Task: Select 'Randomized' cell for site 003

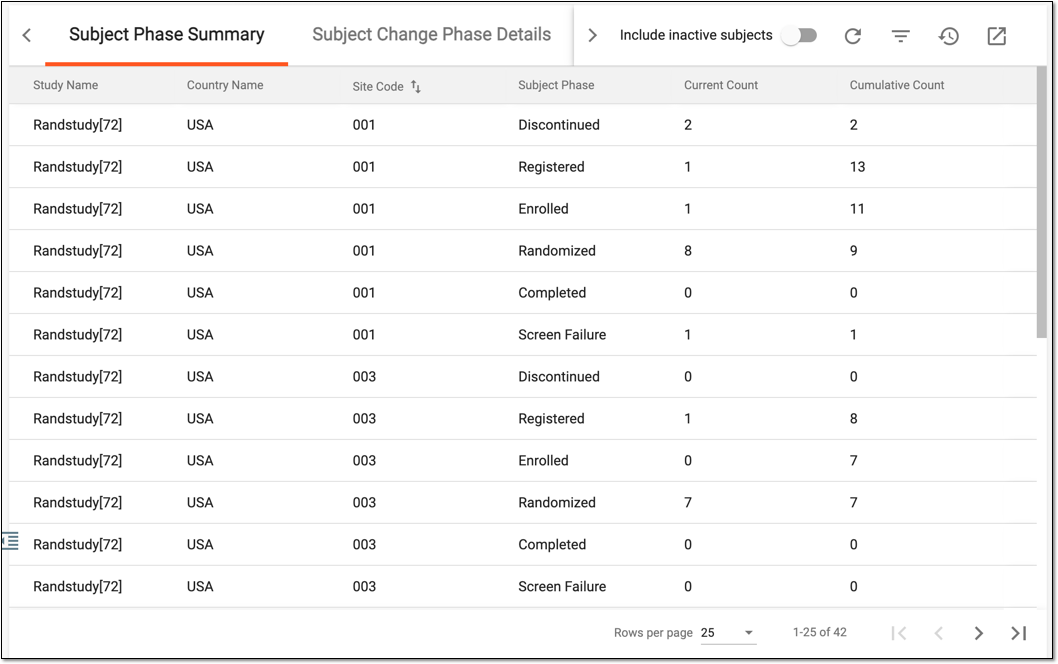Action: pos(557,502)
